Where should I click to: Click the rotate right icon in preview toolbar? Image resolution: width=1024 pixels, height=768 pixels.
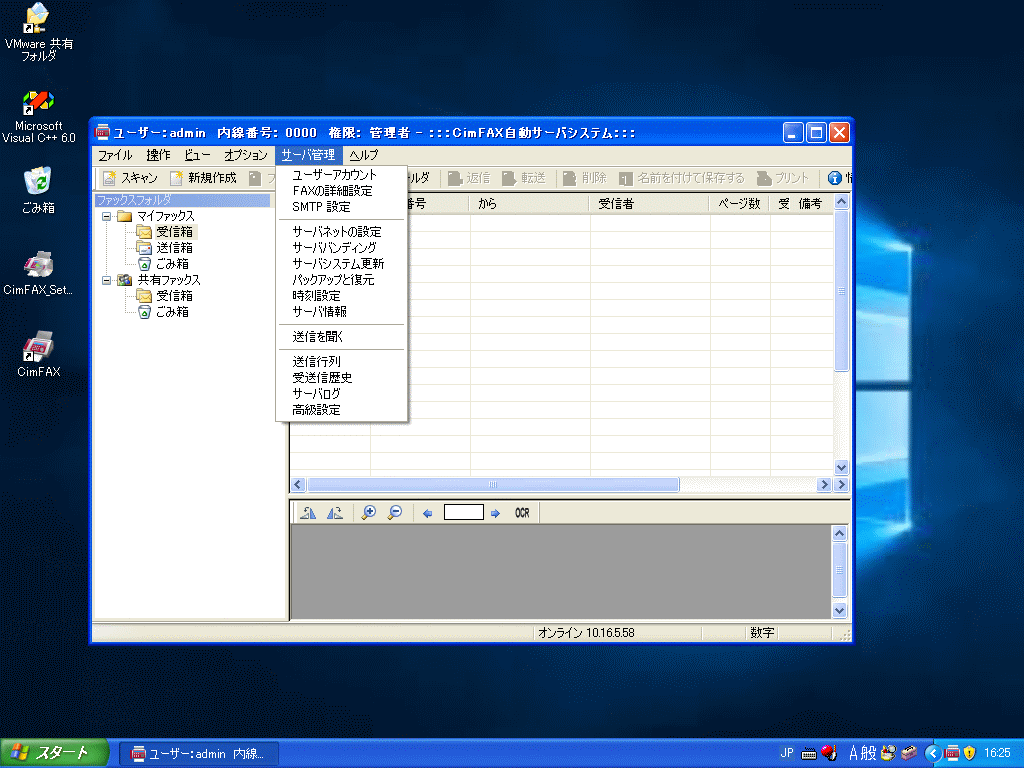click(334, 513)
